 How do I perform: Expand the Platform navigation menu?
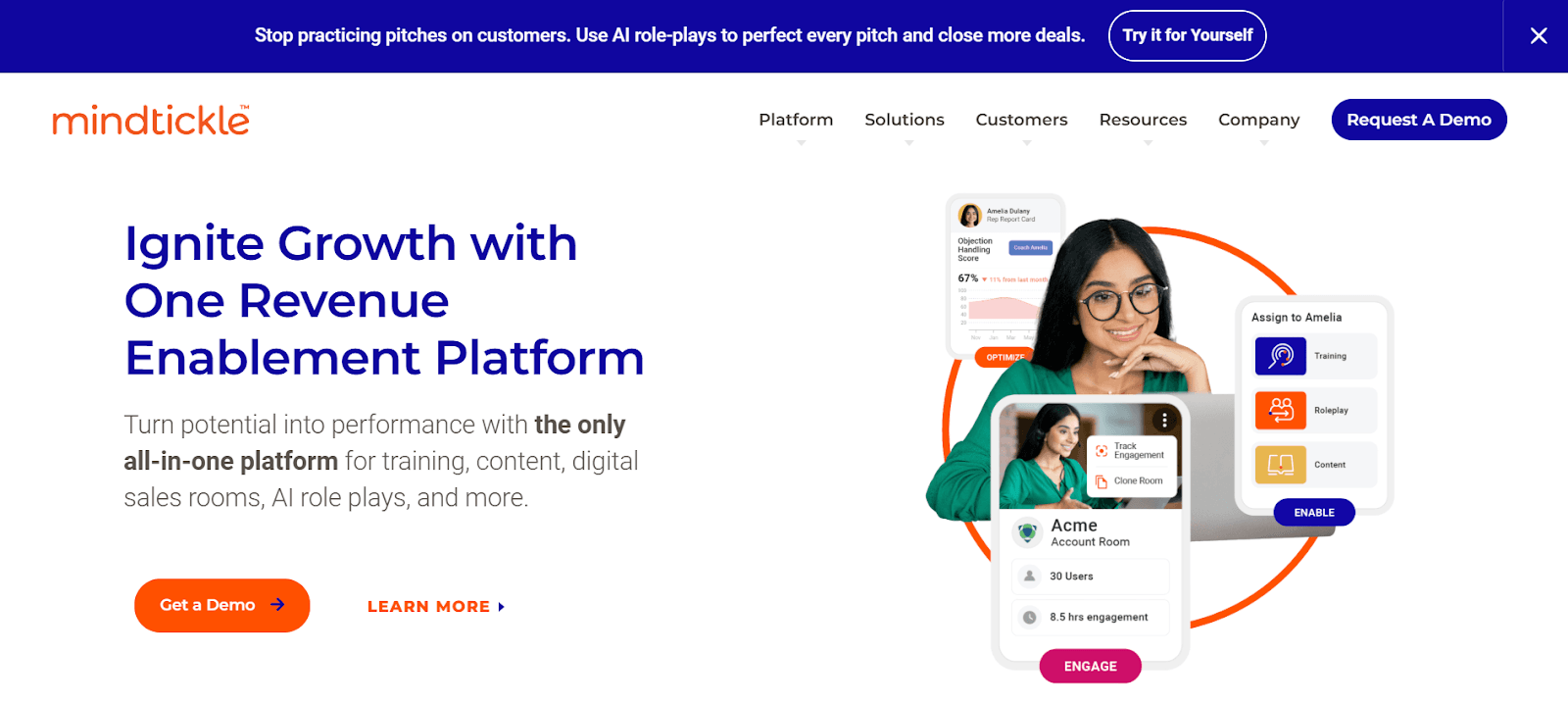[x=795, y=119]
